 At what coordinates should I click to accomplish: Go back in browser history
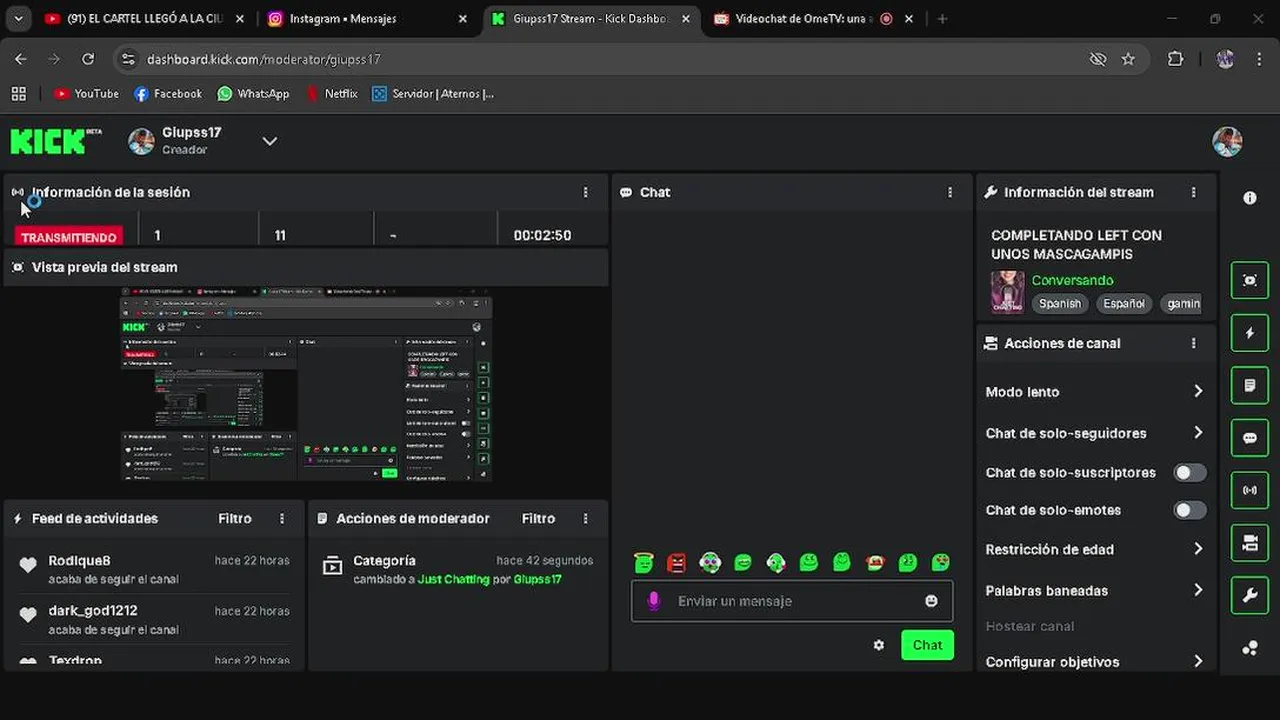click(21, 59)
